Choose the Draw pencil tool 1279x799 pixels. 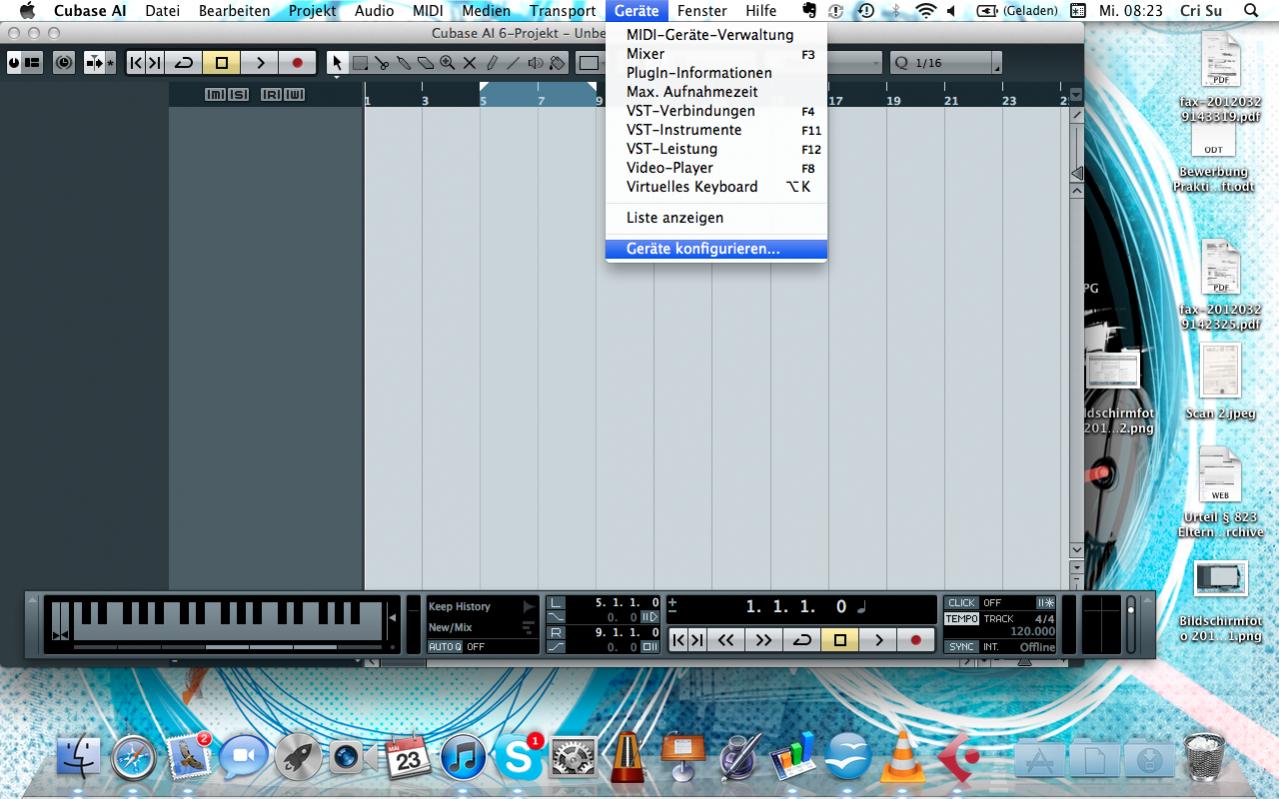[491, 62]
